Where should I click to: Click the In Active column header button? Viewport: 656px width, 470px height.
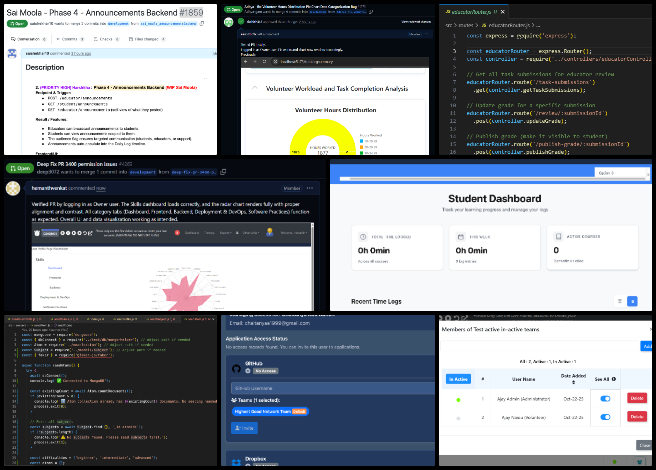(457, 378)
